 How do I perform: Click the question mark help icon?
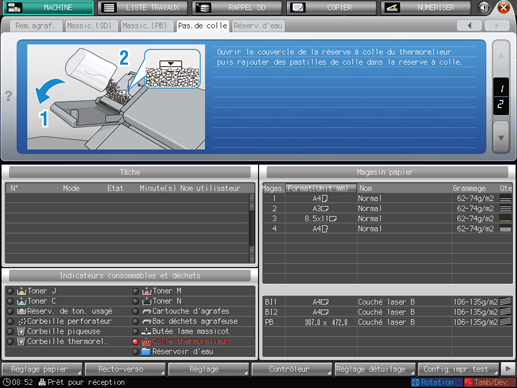(x=8, y=96)
